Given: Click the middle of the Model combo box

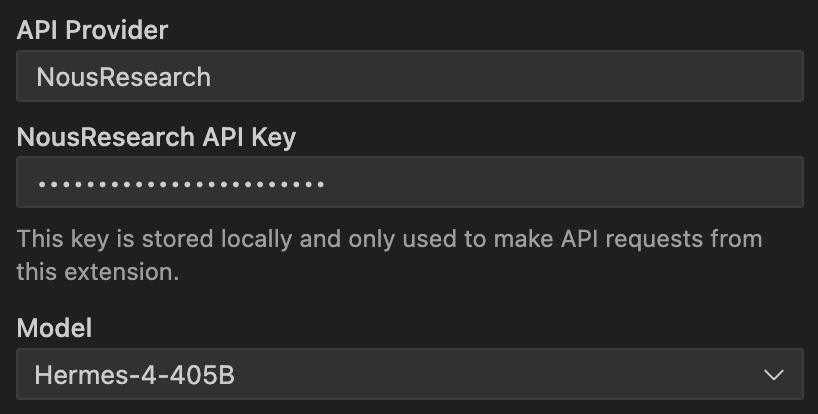Looking at the screenshot, I should (409, 375).
